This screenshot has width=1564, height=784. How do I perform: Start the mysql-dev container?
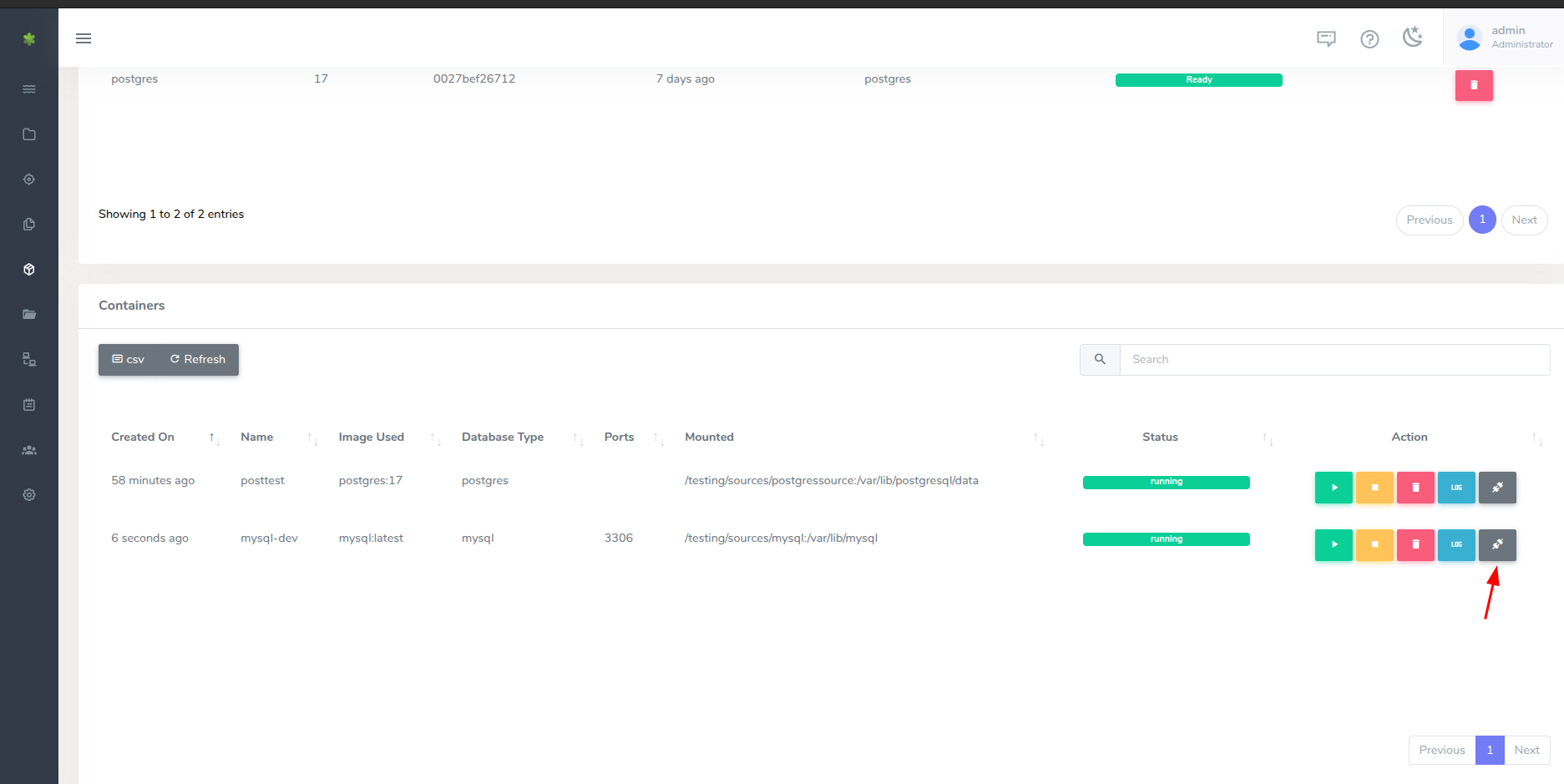[1334, 545]
